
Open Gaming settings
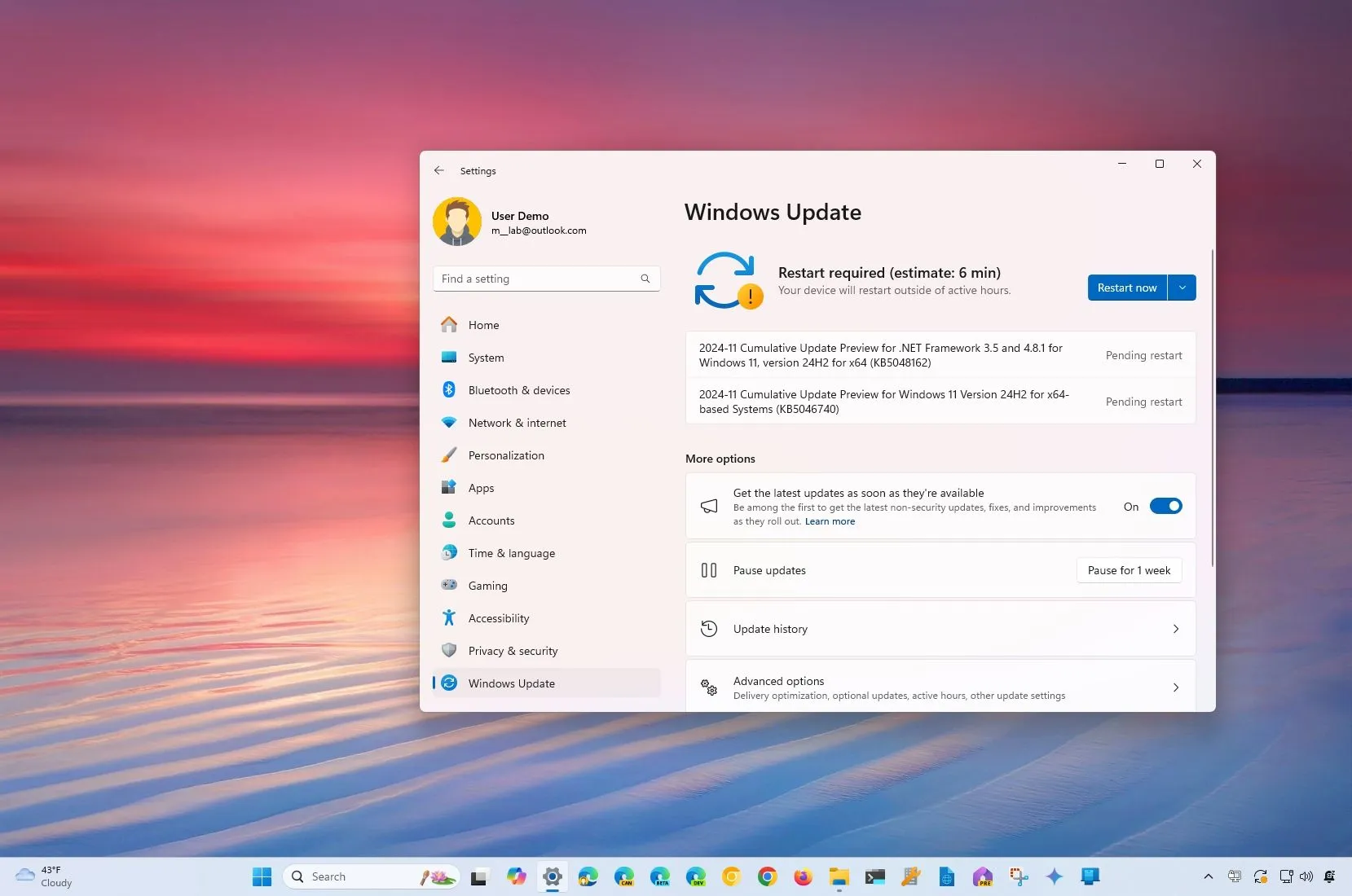(488, 585)
